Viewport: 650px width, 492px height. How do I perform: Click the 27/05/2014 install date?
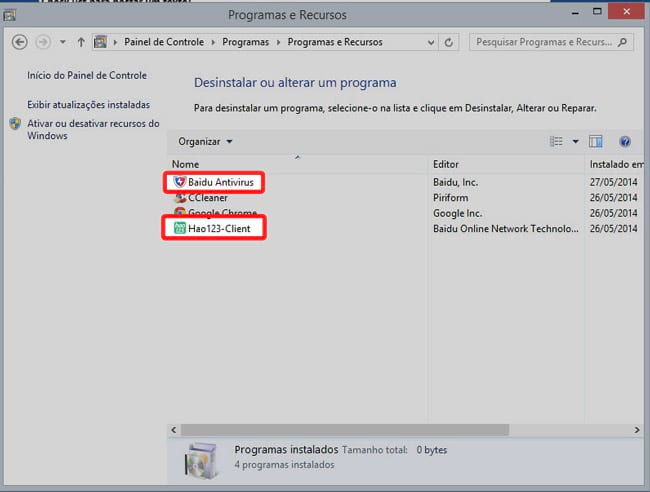tap(614, 182)
